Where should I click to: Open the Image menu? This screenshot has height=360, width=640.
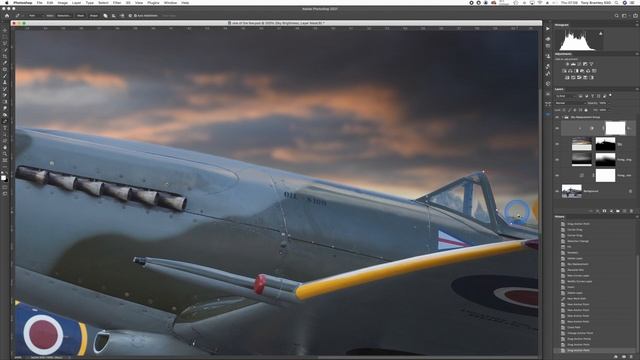(62, 2)
